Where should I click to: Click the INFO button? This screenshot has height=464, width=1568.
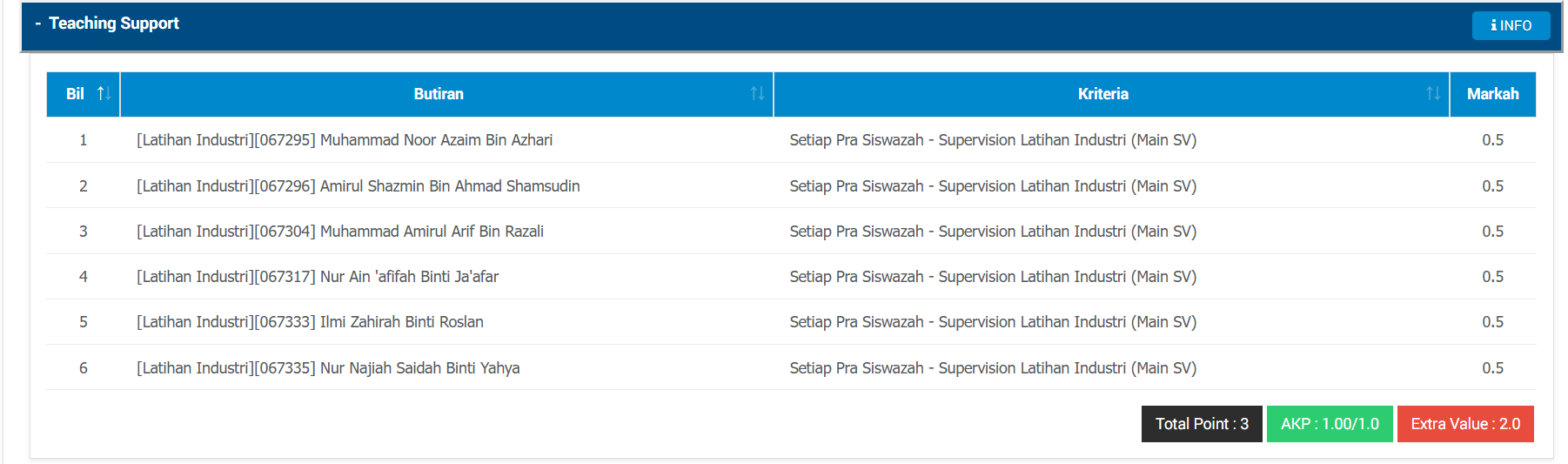[x=1511, y=25]
